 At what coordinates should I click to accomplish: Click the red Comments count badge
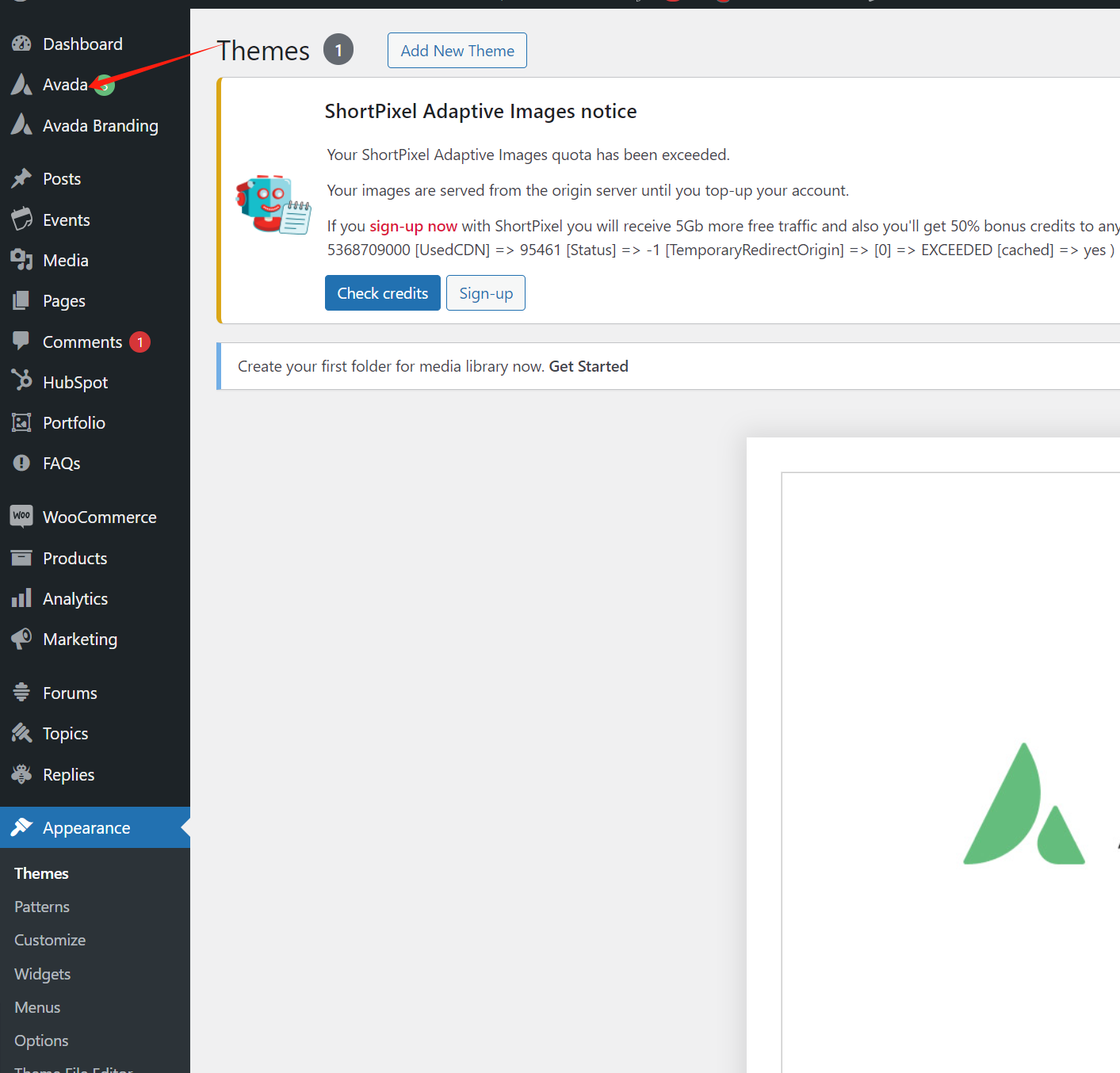140,342
